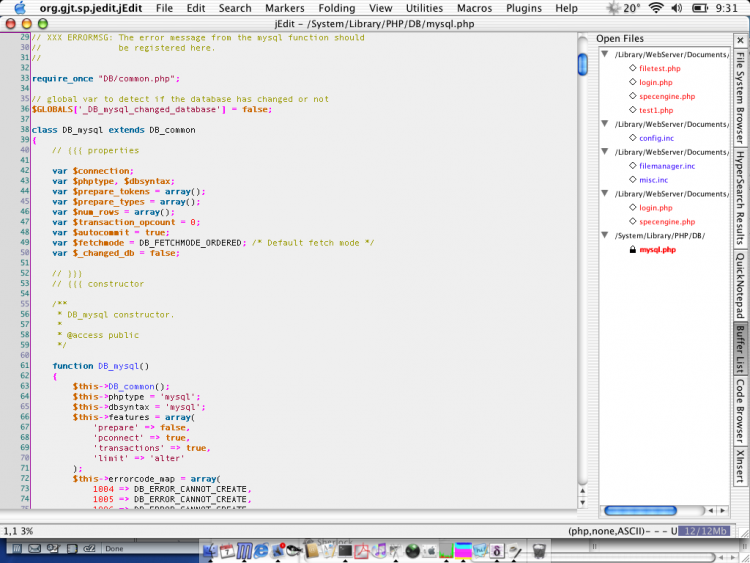The width and height of the screenshot is (750, 563).
Task: Click the Trash icon in the Dock
Action: tap(539, 550)
